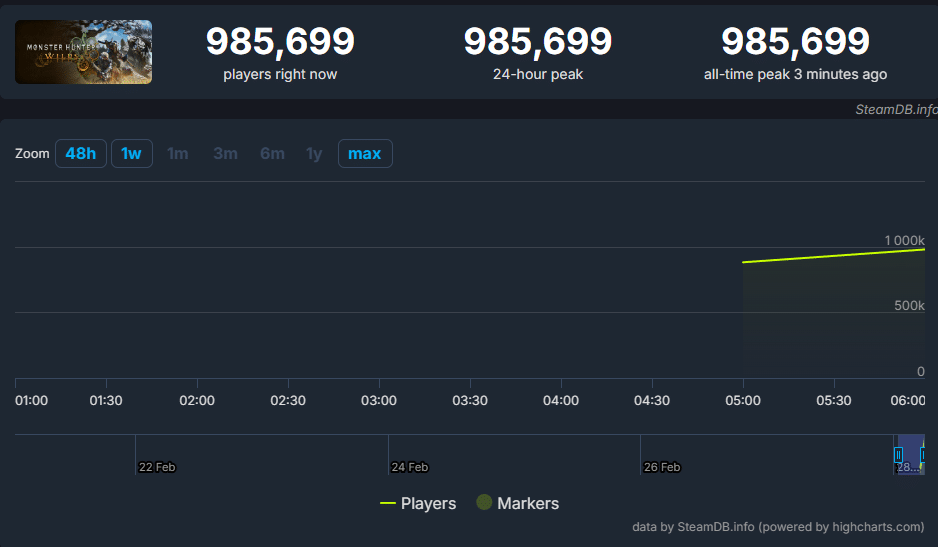Click the 'all-time peak 3 minutes ago' label
The height and width of the screenshot is (547, 938).
(796, 74)
